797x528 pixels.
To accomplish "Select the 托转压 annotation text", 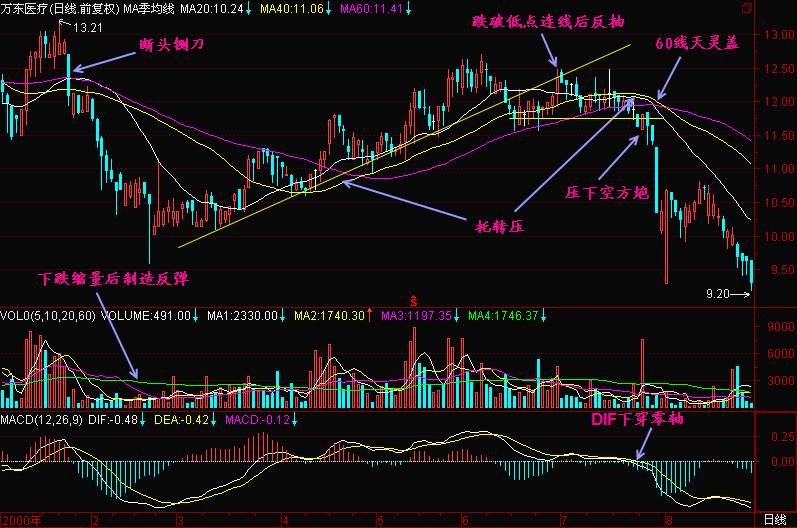I will pyautogui.click(x=499, y=226).
